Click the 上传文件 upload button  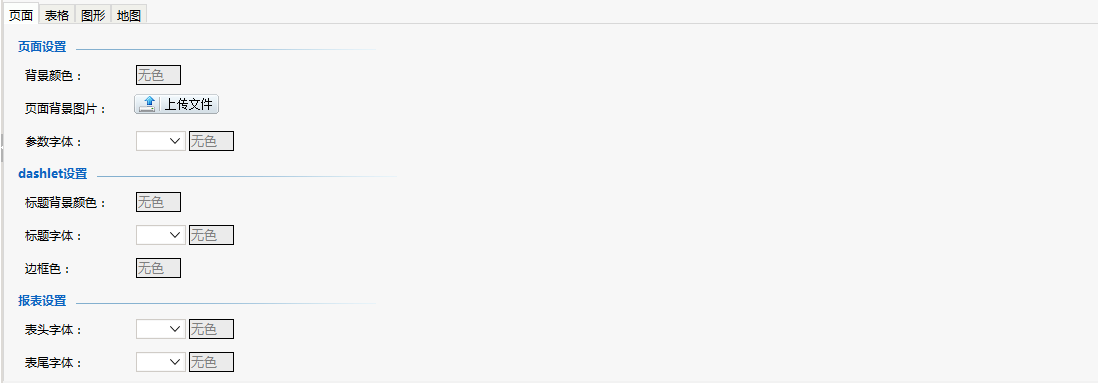pyautogui.click(x=176, y=104)
